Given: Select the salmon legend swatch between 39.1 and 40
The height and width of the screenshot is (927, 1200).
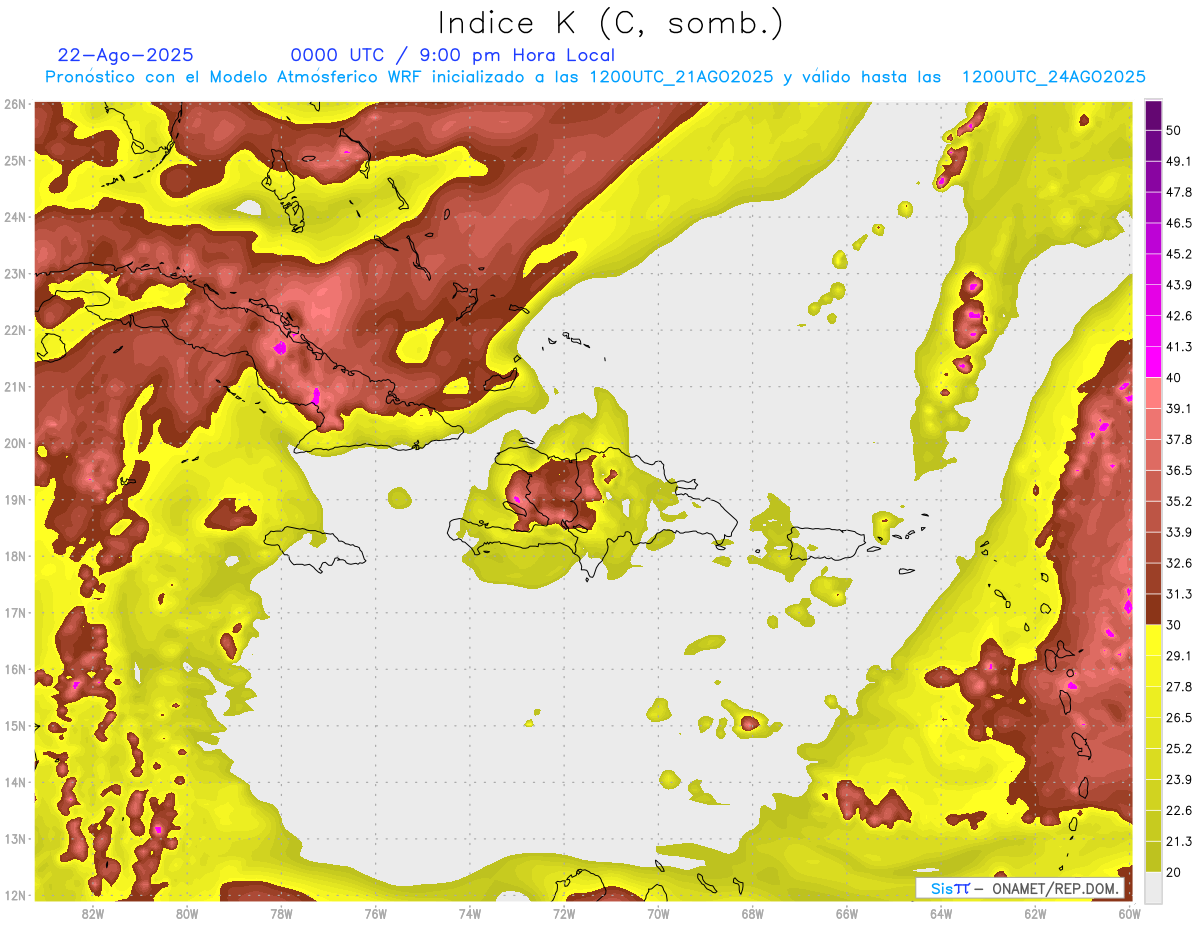Looking at the screenshot, I should [x=1154, y=393].
